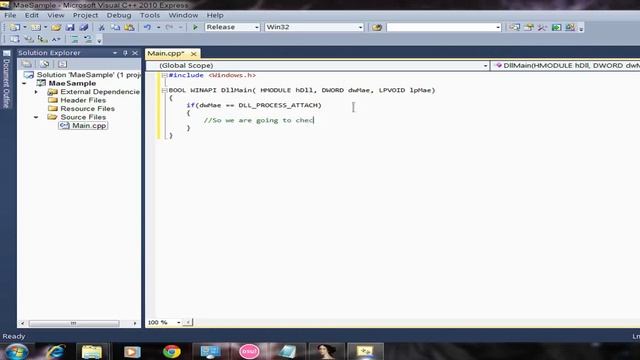Click the Properties Window toolbar icon
Image resolution: width=640 pixels, height=360 pixels.
[x=529, y=27]
